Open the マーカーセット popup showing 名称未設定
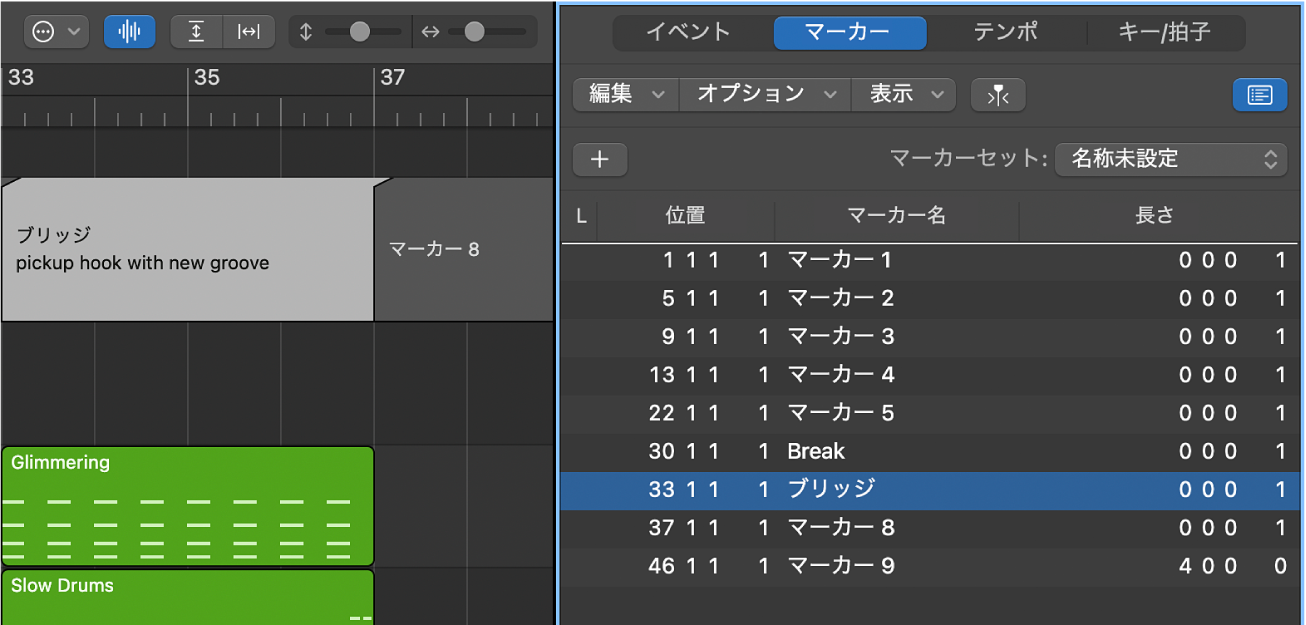 tap(1170, 159)
